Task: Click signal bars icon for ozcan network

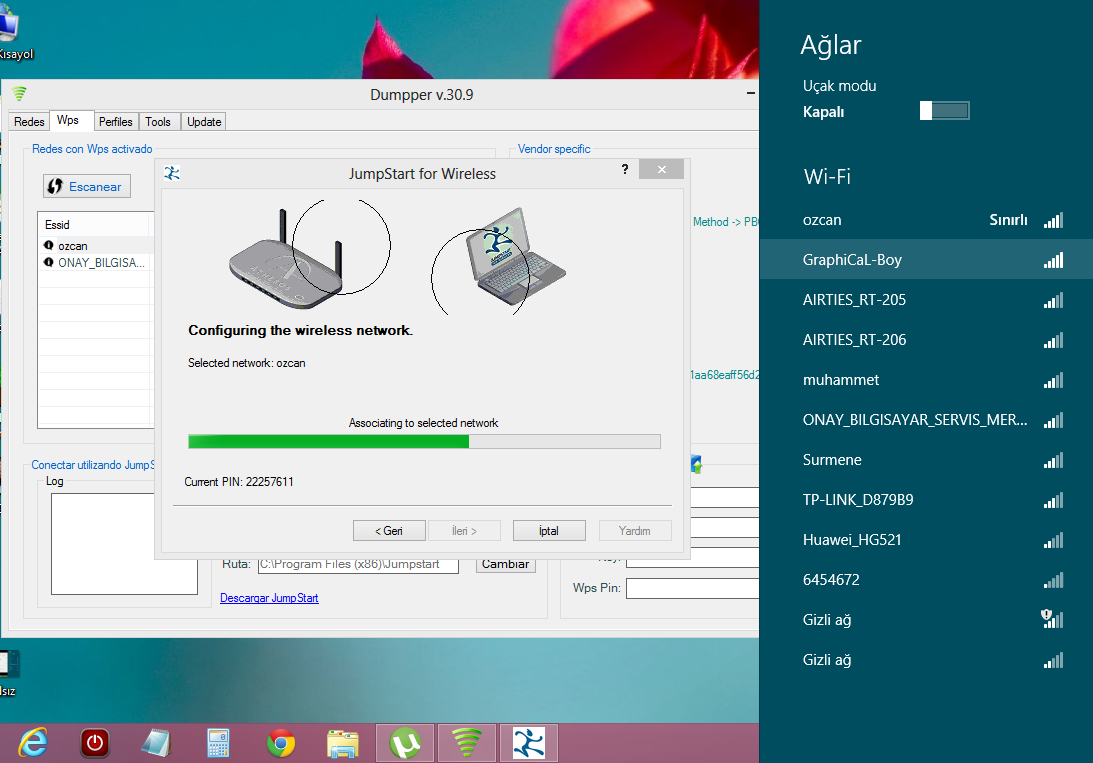Action: click(x=1053, y=220)
